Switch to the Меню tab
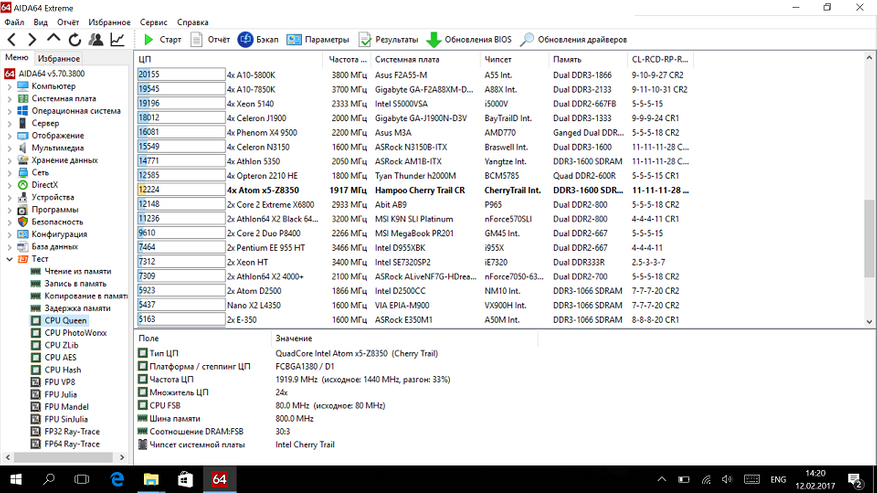Viewport: 877px width, 493px height. [16, 58]
